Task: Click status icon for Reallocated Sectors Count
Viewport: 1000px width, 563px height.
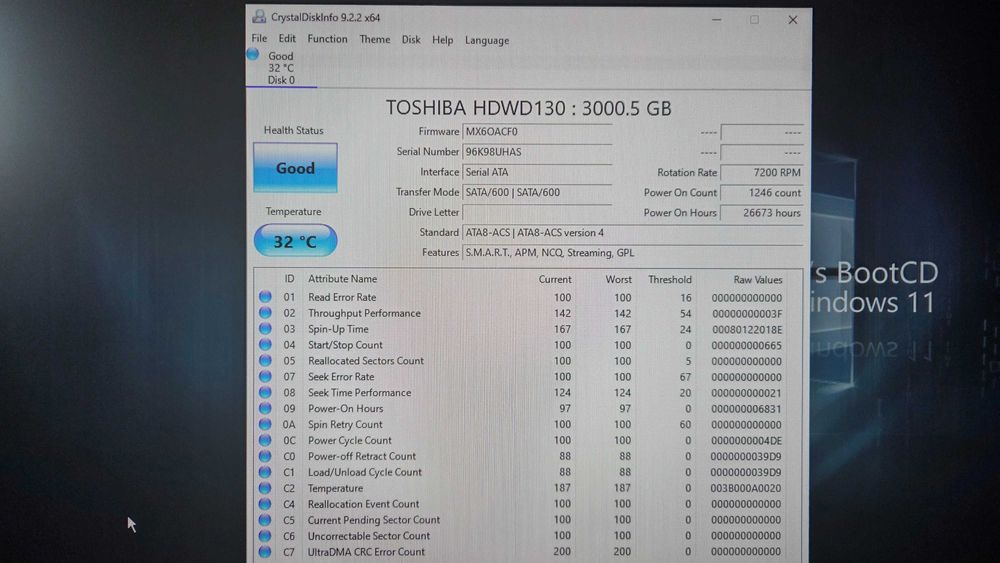Action: pos(265,360)
